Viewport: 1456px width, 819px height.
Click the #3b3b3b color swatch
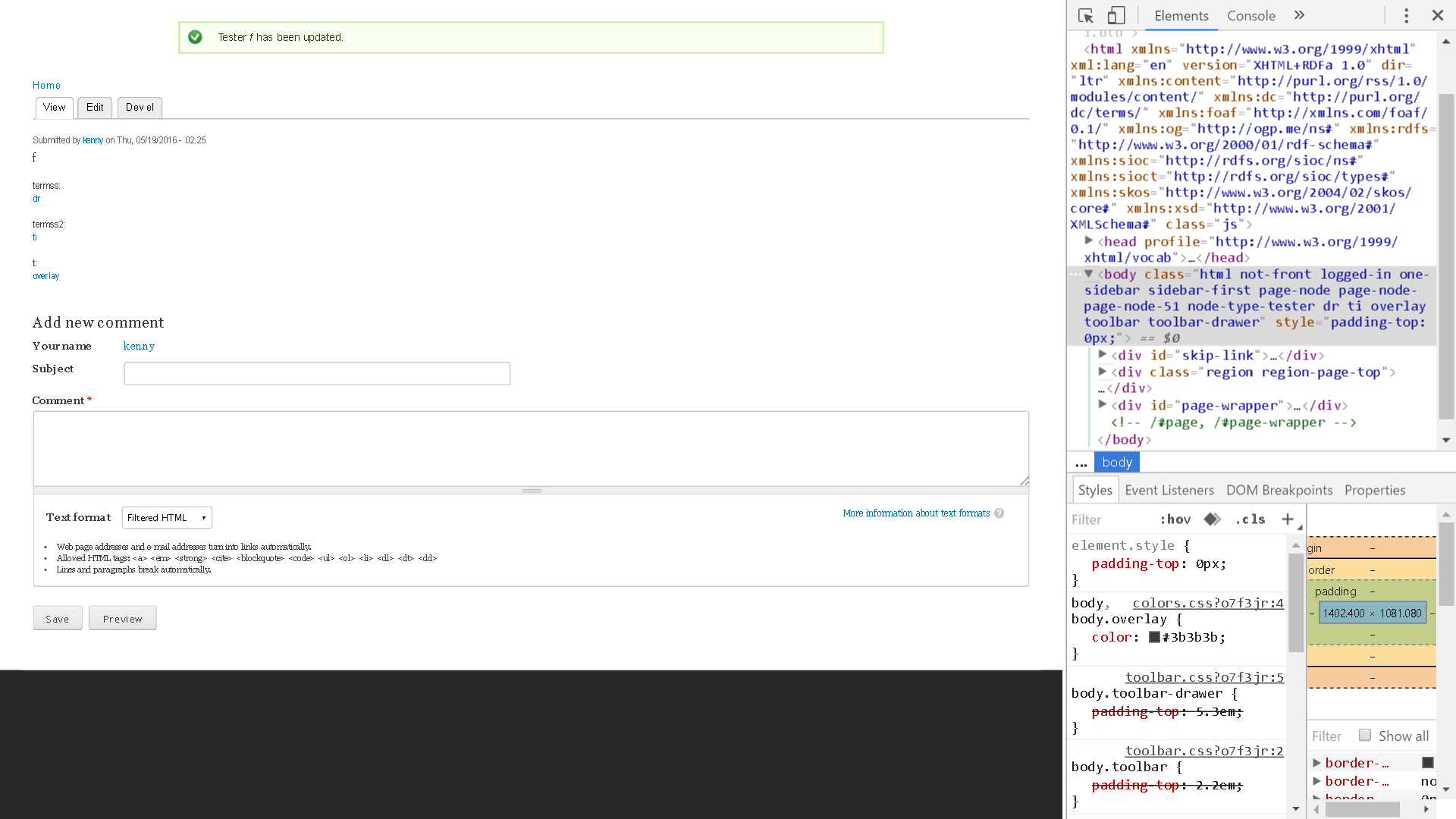click(1154, 638)
